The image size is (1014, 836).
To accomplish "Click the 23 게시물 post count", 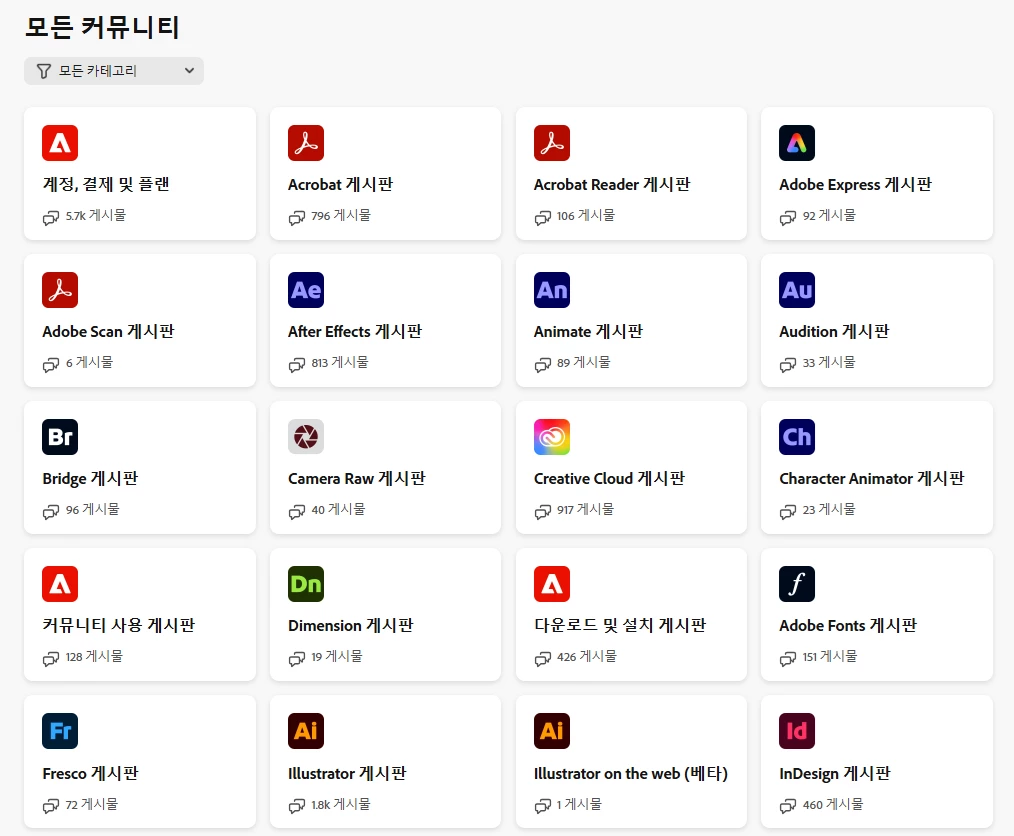I will coord(829,509).
